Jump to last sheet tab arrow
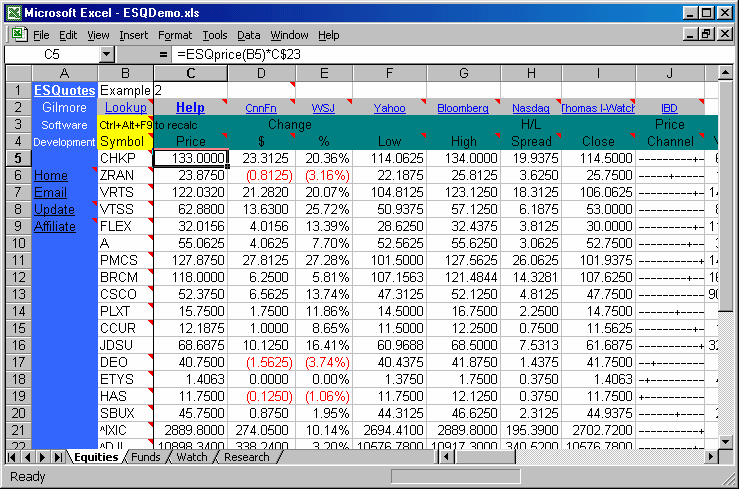This screenshot has width=739, height=489. [x=57, y=457]
